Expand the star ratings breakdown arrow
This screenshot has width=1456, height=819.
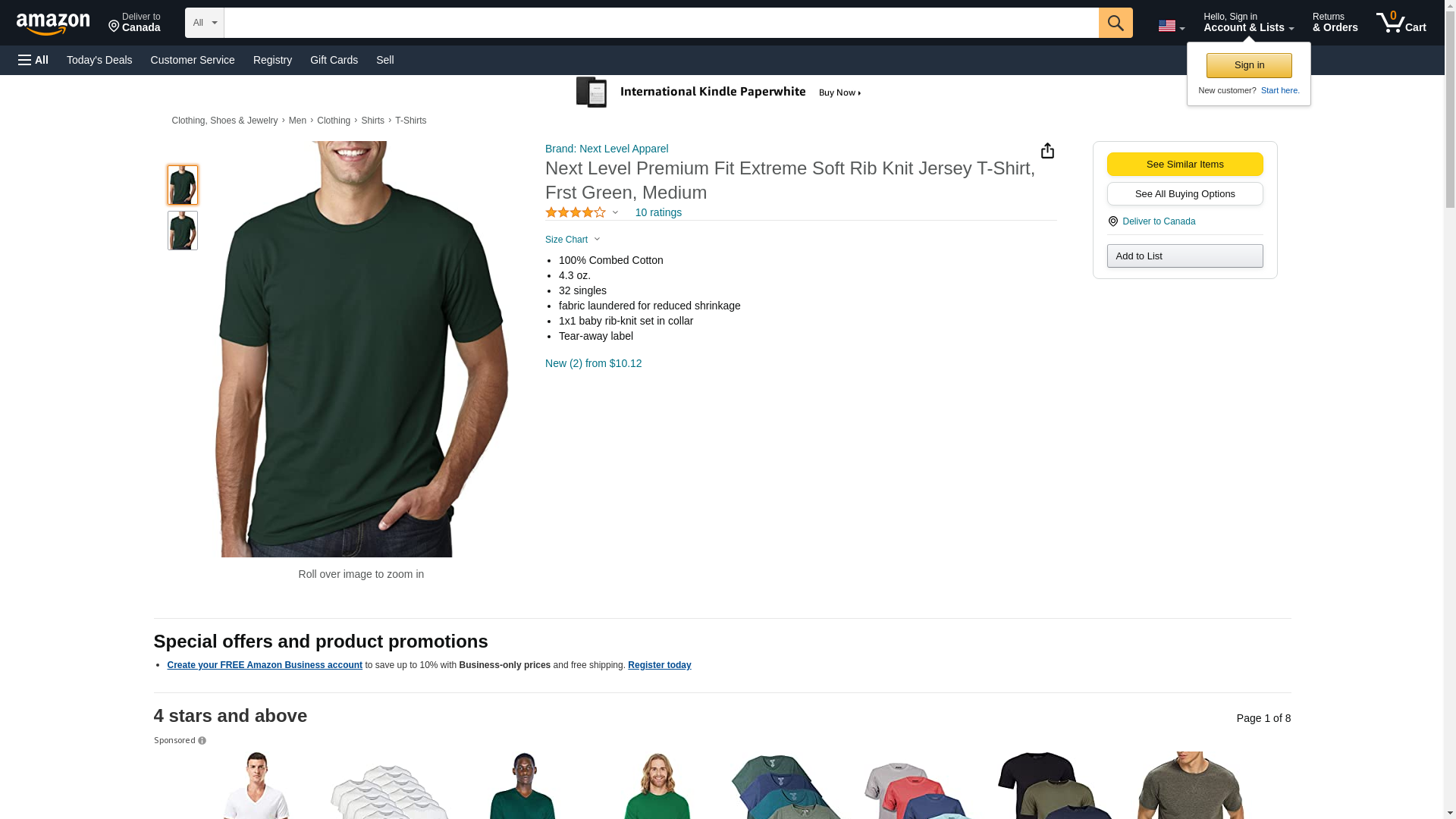pos(615,213)
